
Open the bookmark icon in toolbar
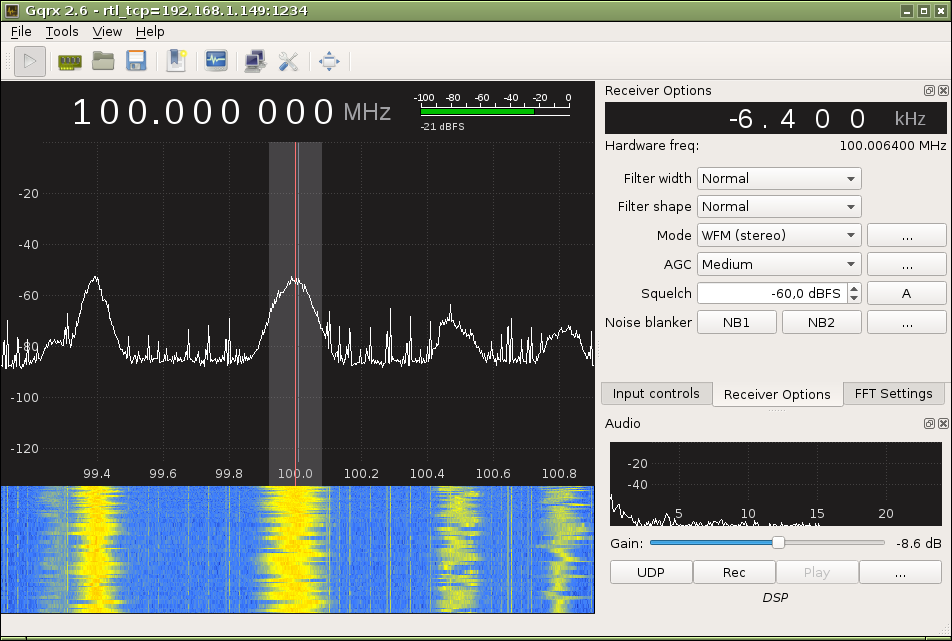pos(177,61)
